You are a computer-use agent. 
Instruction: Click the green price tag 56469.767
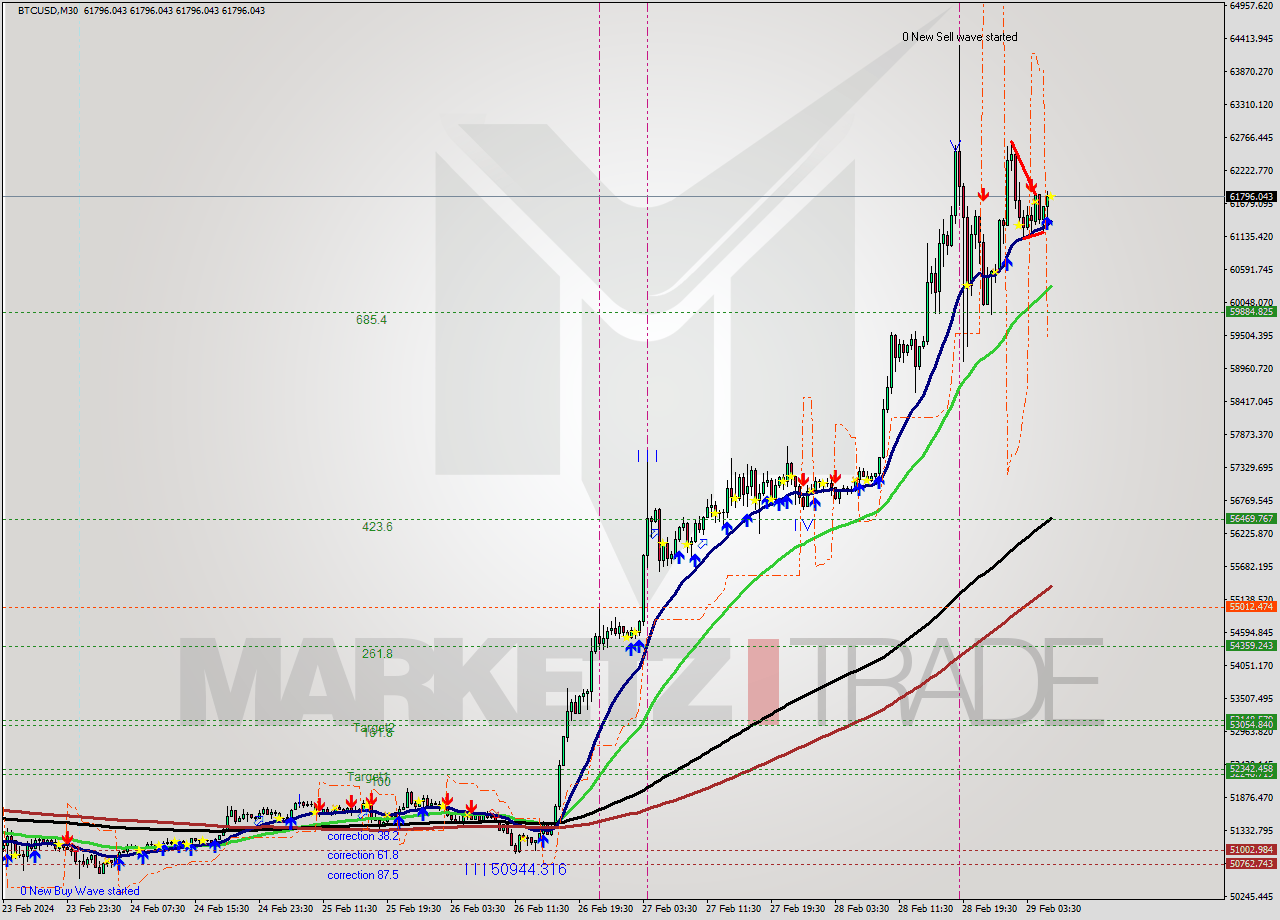click(1250, 519)
